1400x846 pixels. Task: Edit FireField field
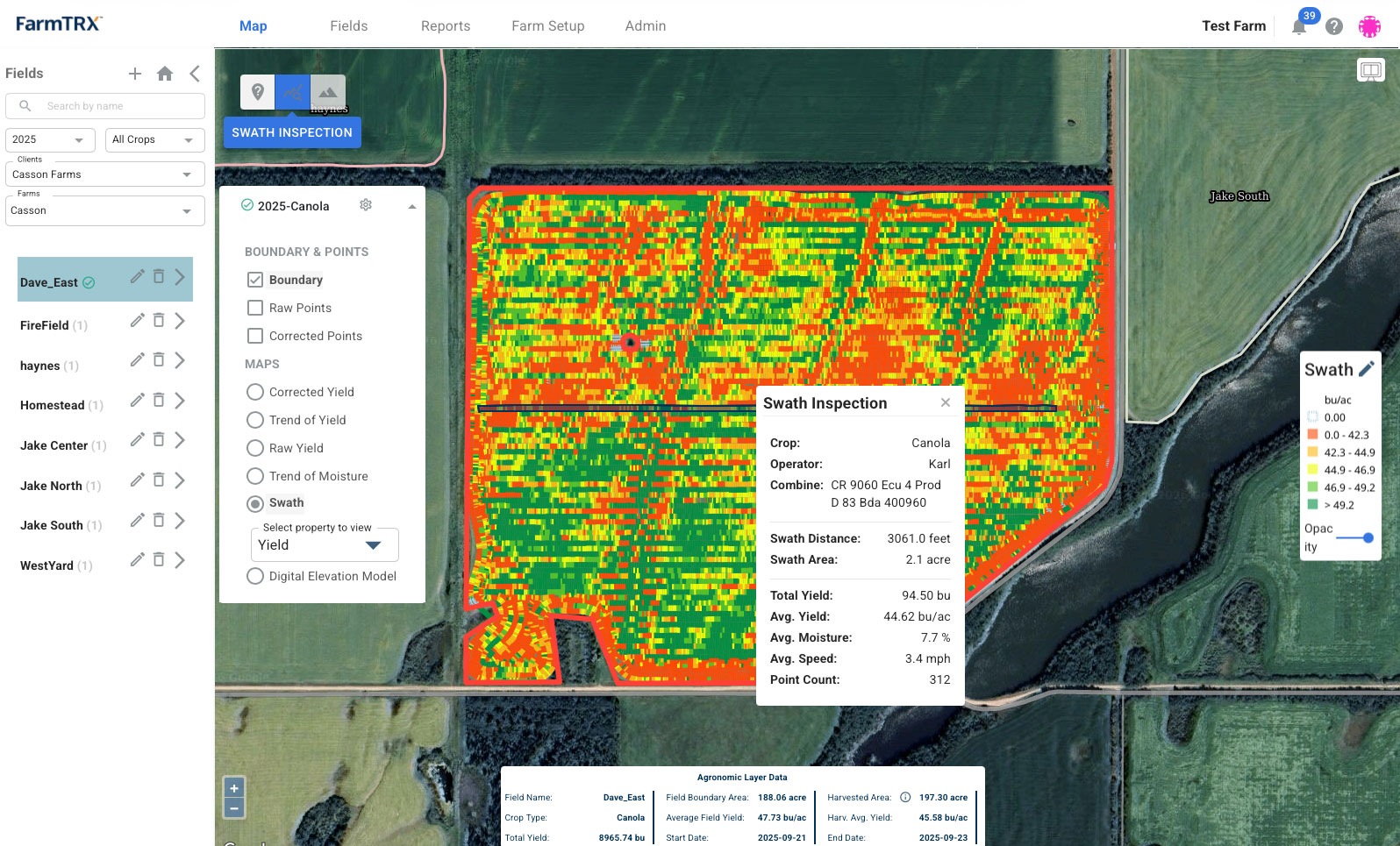coord(138,320)
